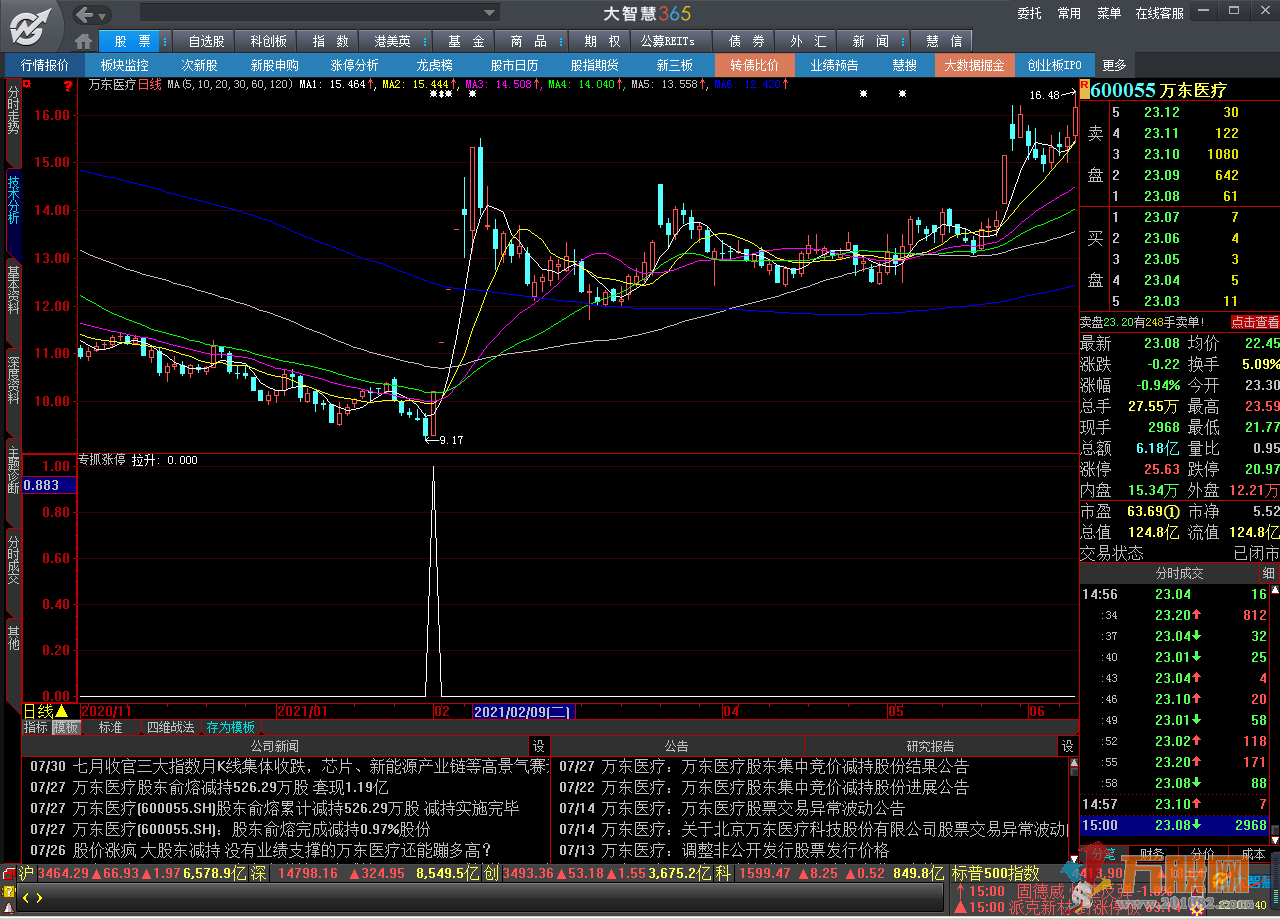The image size is (1280, 920).
Task: Expand options dots next to 商品
Action: coord(563,41)
